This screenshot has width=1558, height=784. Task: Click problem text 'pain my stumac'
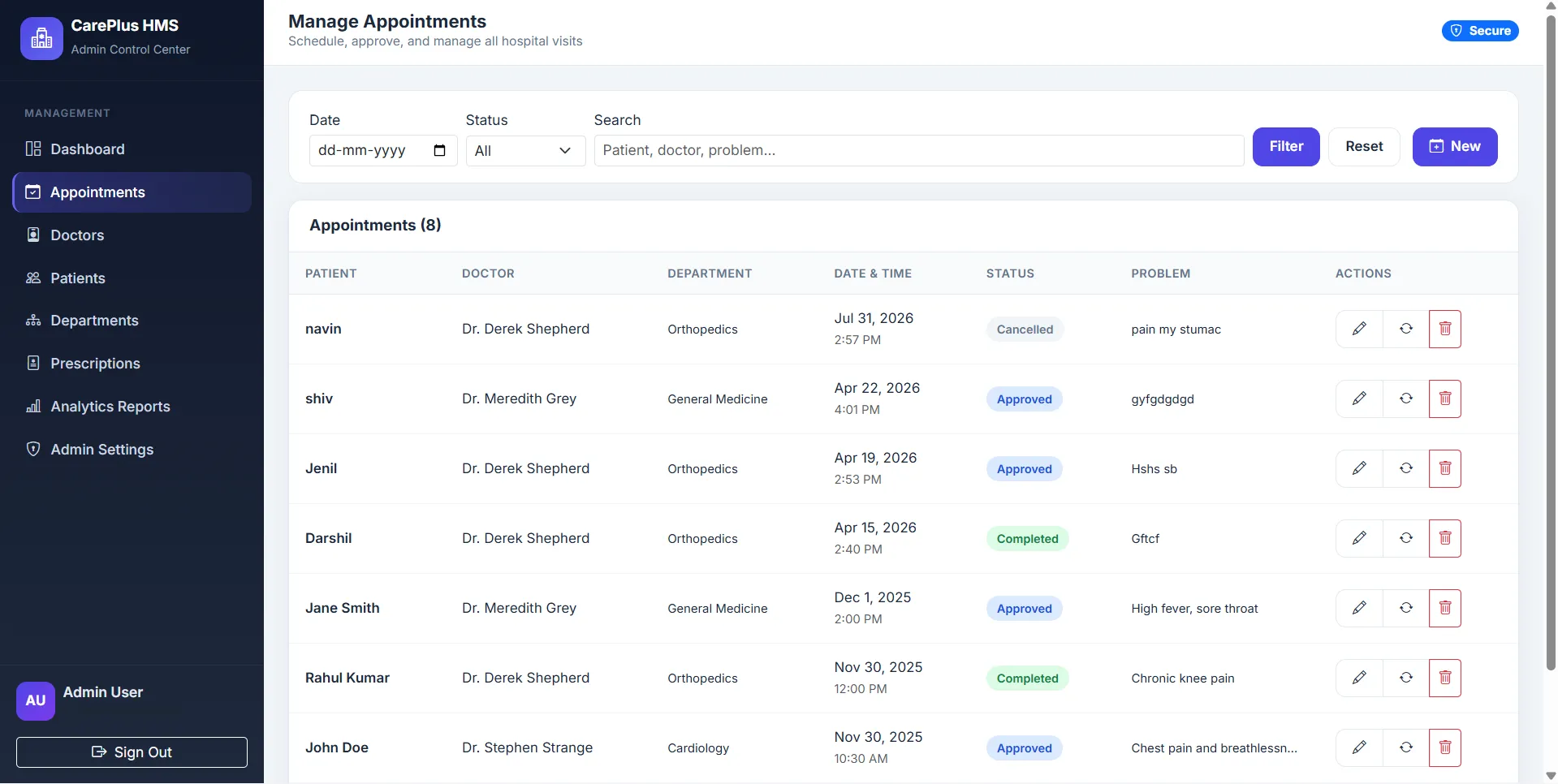click(x=1176, y=330)
